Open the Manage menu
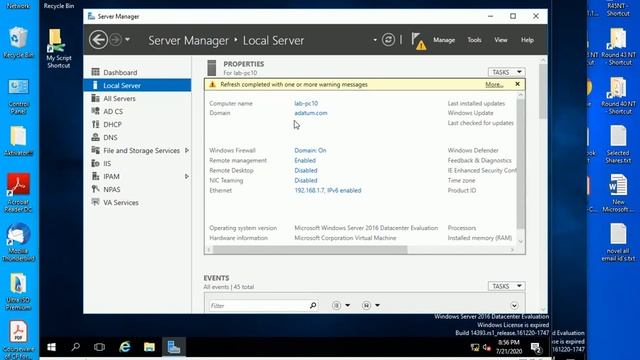The height and width of the screenshot is (360, 640). pyautogui.click(x=444, y=40)
